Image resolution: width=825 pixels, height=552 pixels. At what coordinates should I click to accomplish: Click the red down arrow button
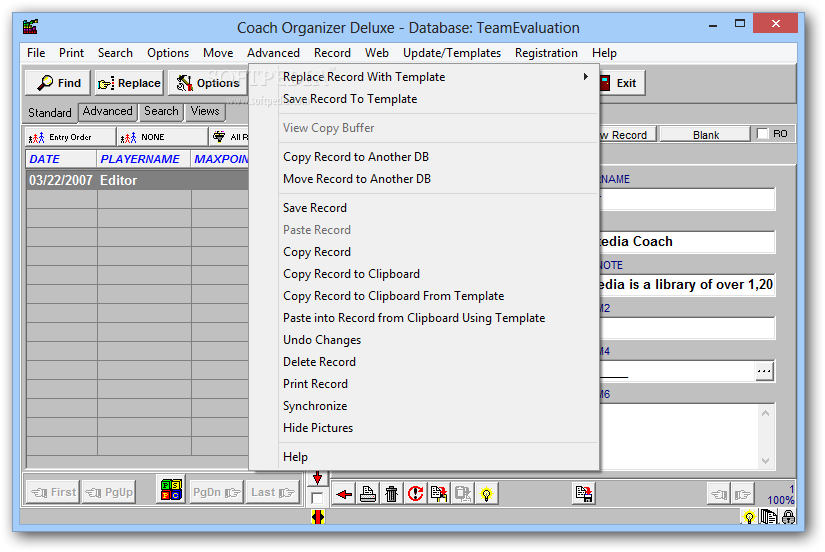click(x=317, y=478)
